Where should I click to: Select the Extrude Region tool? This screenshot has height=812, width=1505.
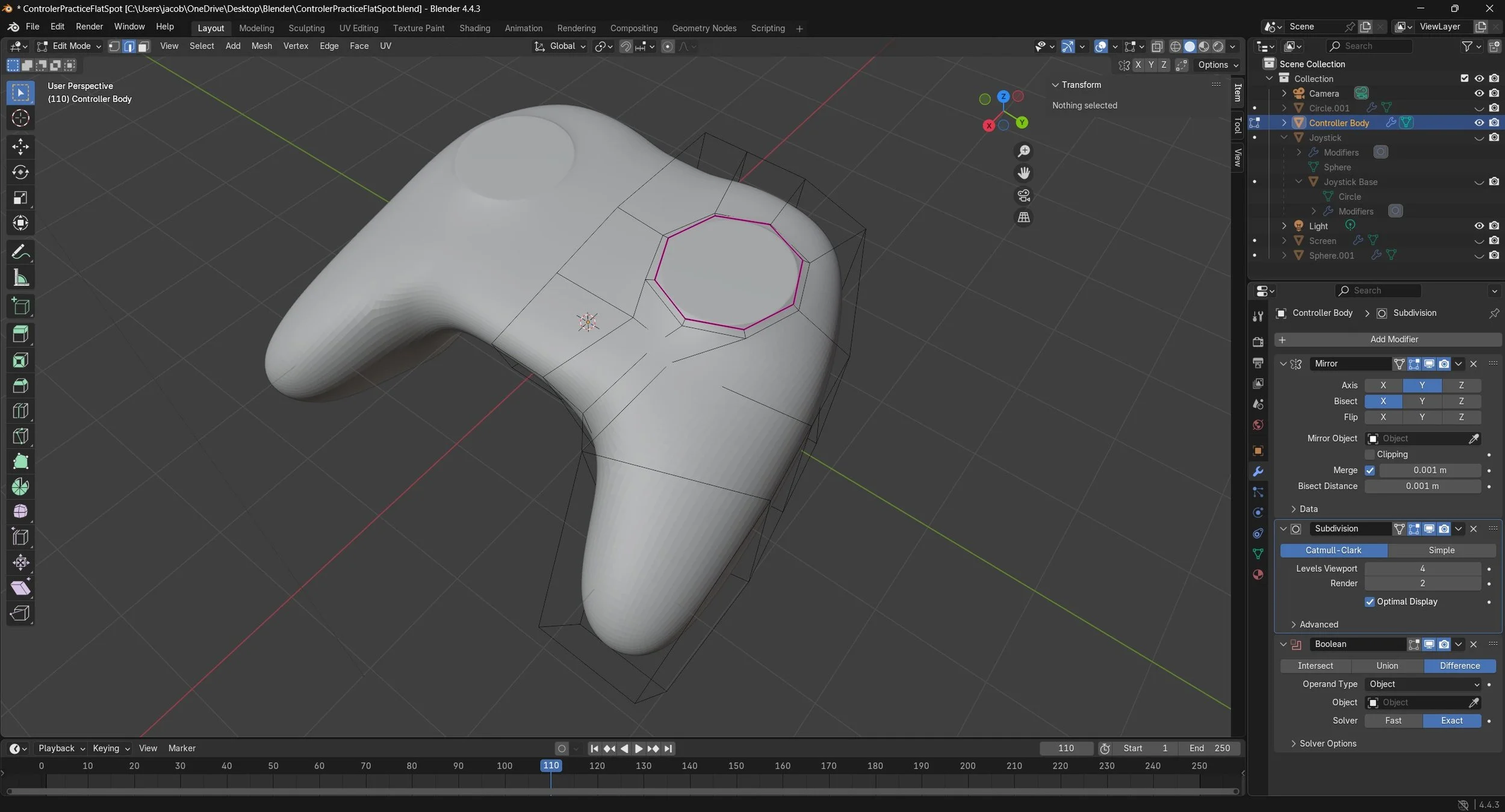tap(20, 334)
